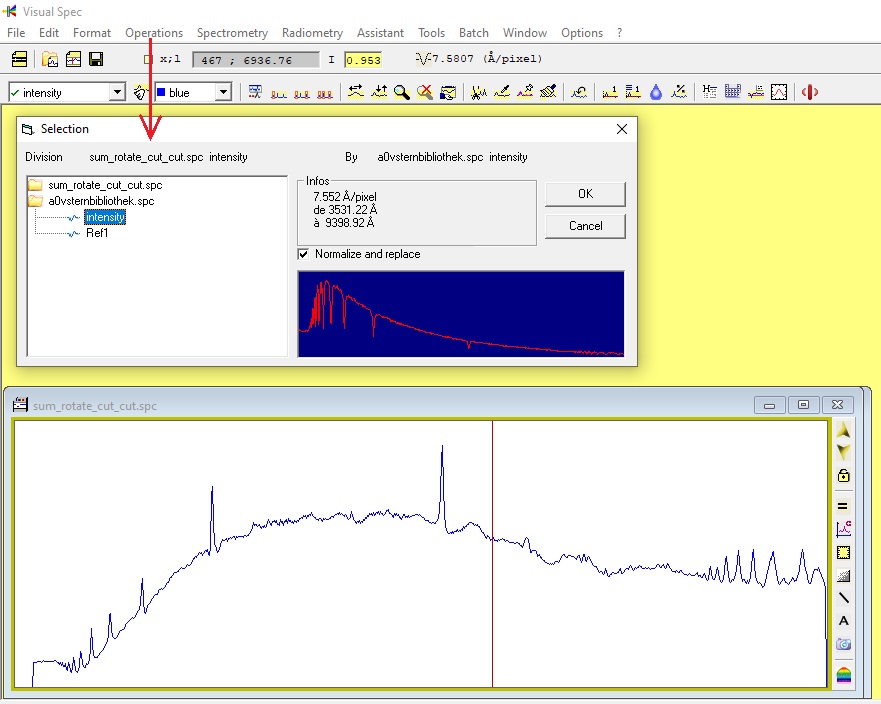881x704 pixels.
Task: Click the save floppy disk icon
Action: [96, 59]
